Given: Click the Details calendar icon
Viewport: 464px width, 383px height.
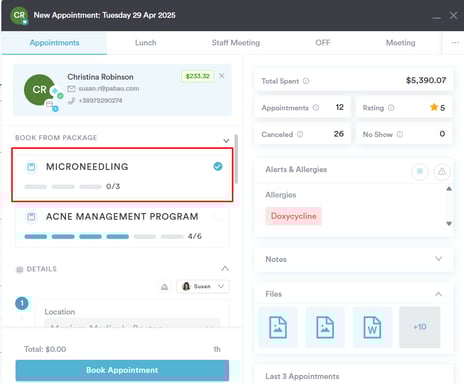Looking at the screenshot, I should click(20, 269).
